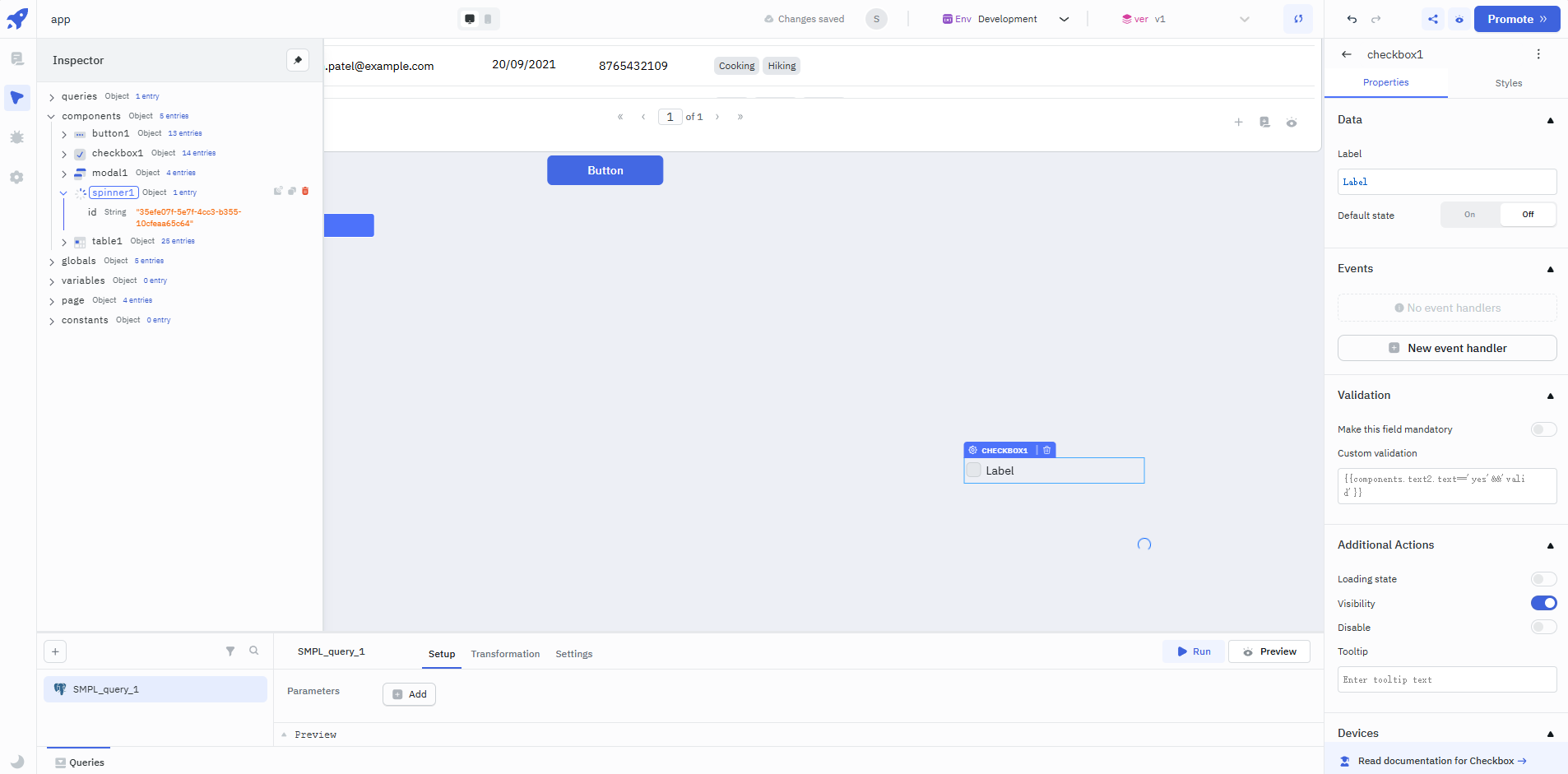This screenshot has width=1568, height=774.
Task: Search the queries list
Action: coord(254,651)
